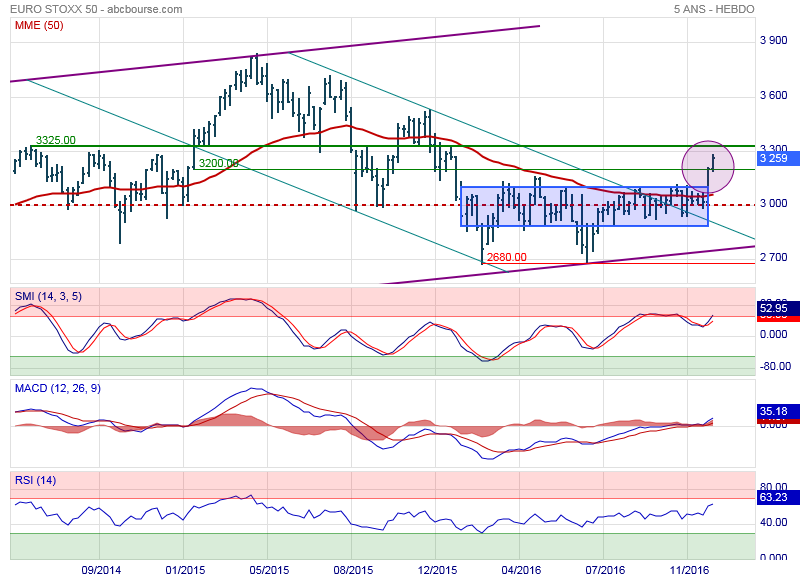Select the "RSI (14)" indicator label
The width and height of the screenshot is (800, 580).
(x=35, y=480)
